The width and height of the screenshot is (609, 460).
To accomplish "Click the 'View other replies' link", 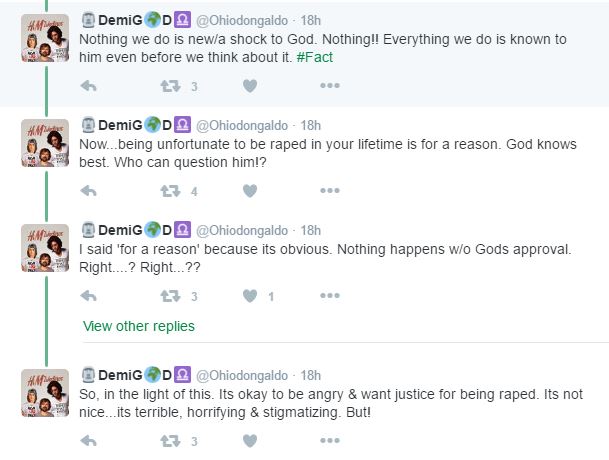I will point(139,326).
